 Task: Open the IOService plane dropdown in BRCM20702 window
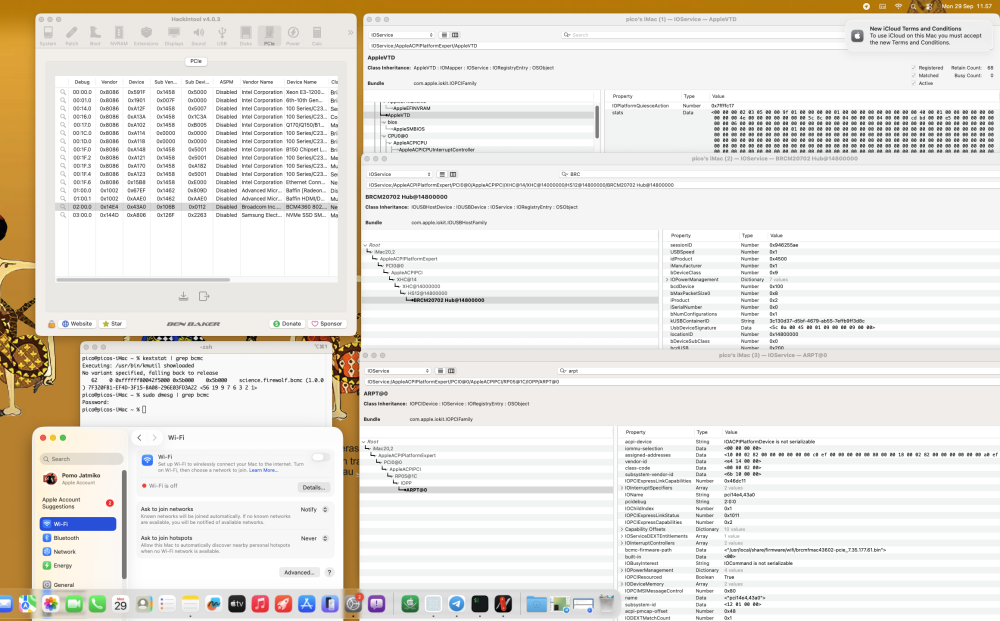click(x=399, y=174)
